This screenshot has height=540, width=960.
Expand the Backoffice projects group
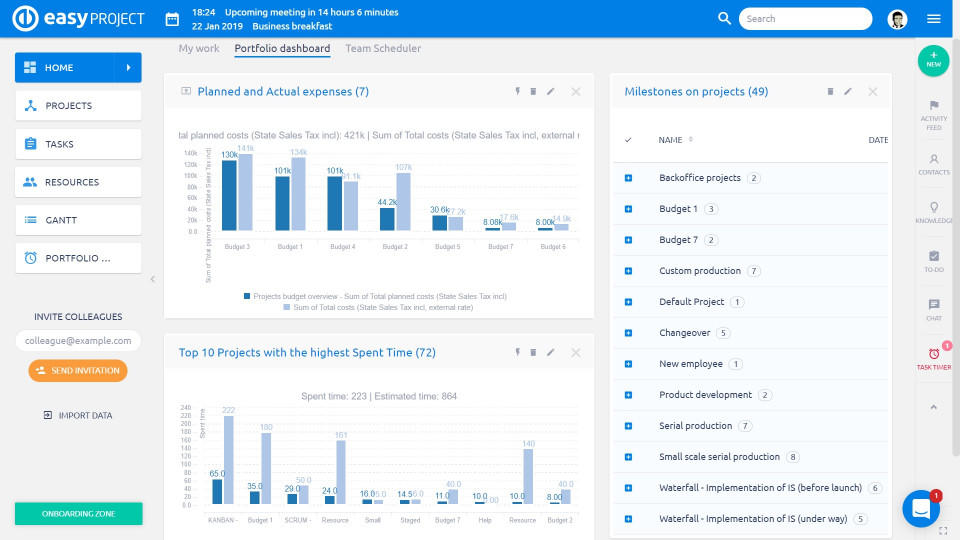628,178
